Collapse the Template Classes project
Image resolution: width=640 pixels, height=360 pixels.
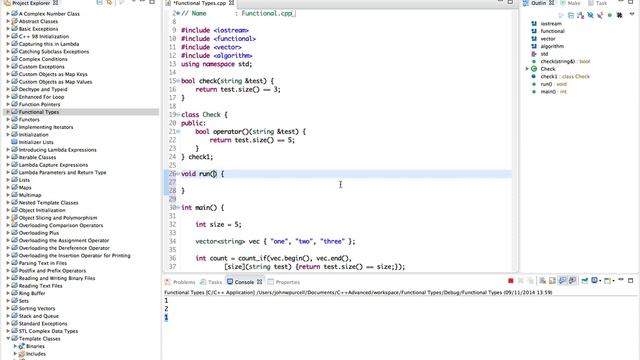(8, 339)
